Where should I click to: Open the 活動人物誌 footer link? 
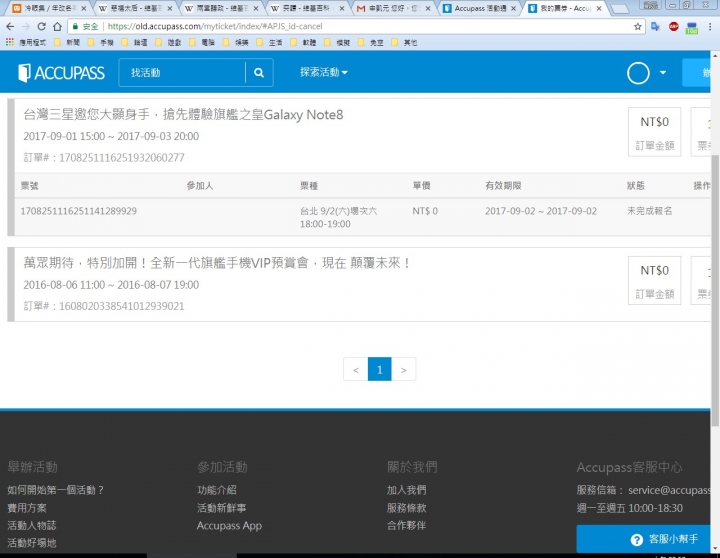(31, 525)
